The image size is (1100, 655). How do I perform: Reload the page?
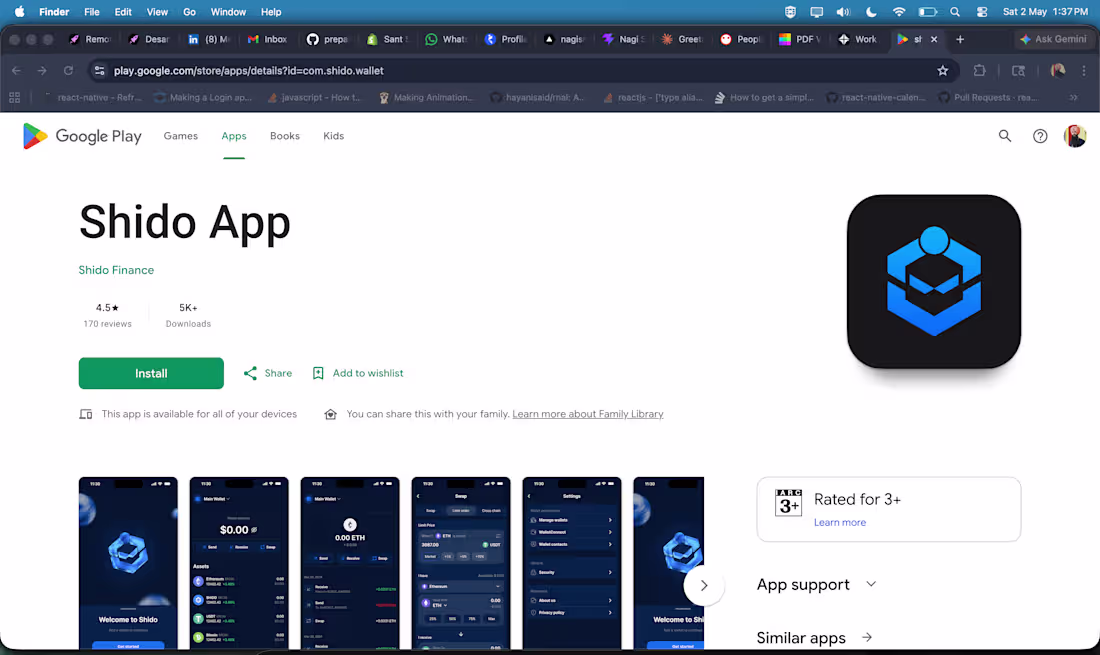(x=68, y=70)
